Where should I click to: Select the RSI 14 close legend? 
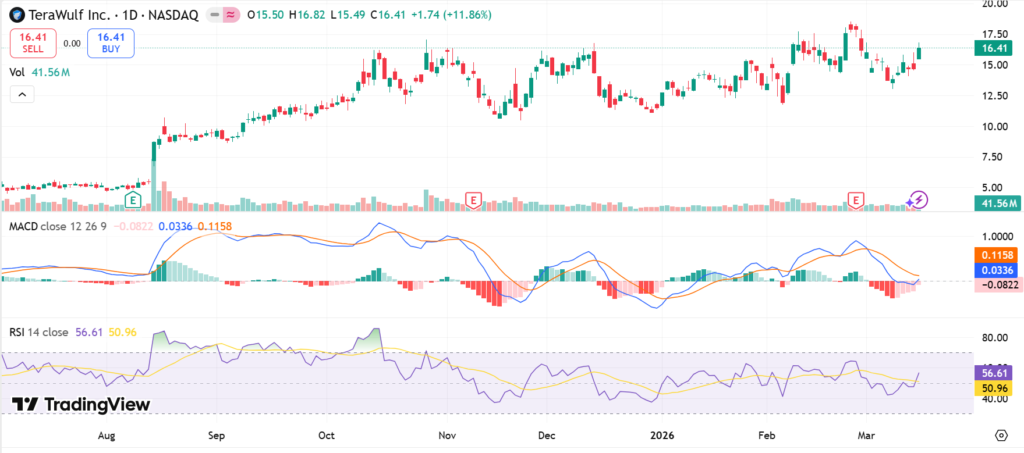pyautogui.click(x=43, y=332)
